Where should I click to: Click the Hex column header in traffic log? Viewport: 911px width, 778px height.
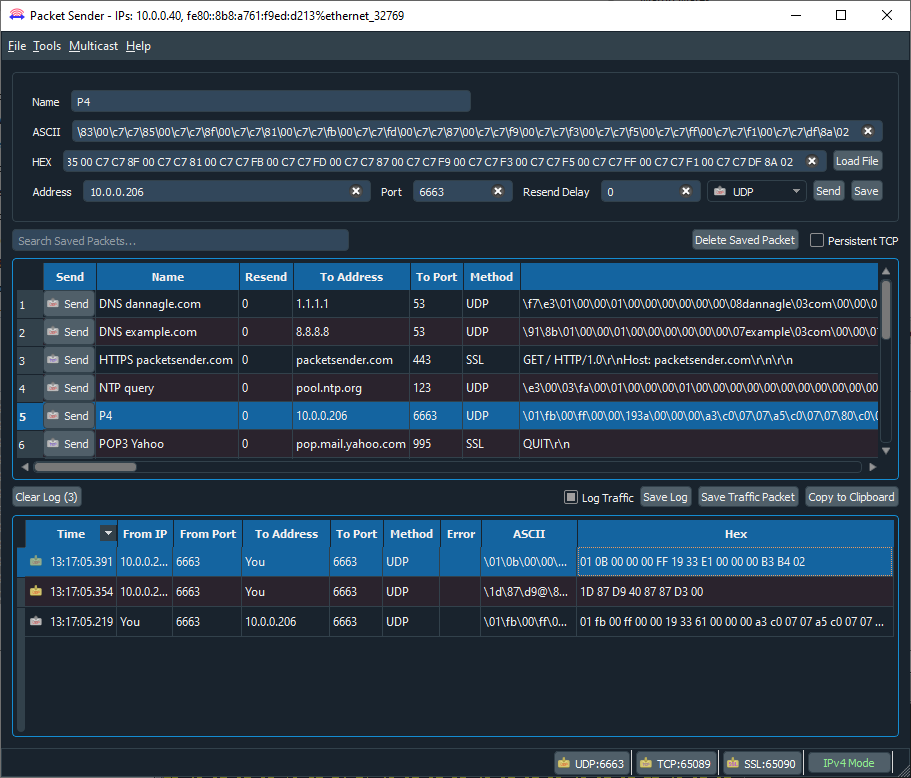pyautogui.click(x=736, y=533)
